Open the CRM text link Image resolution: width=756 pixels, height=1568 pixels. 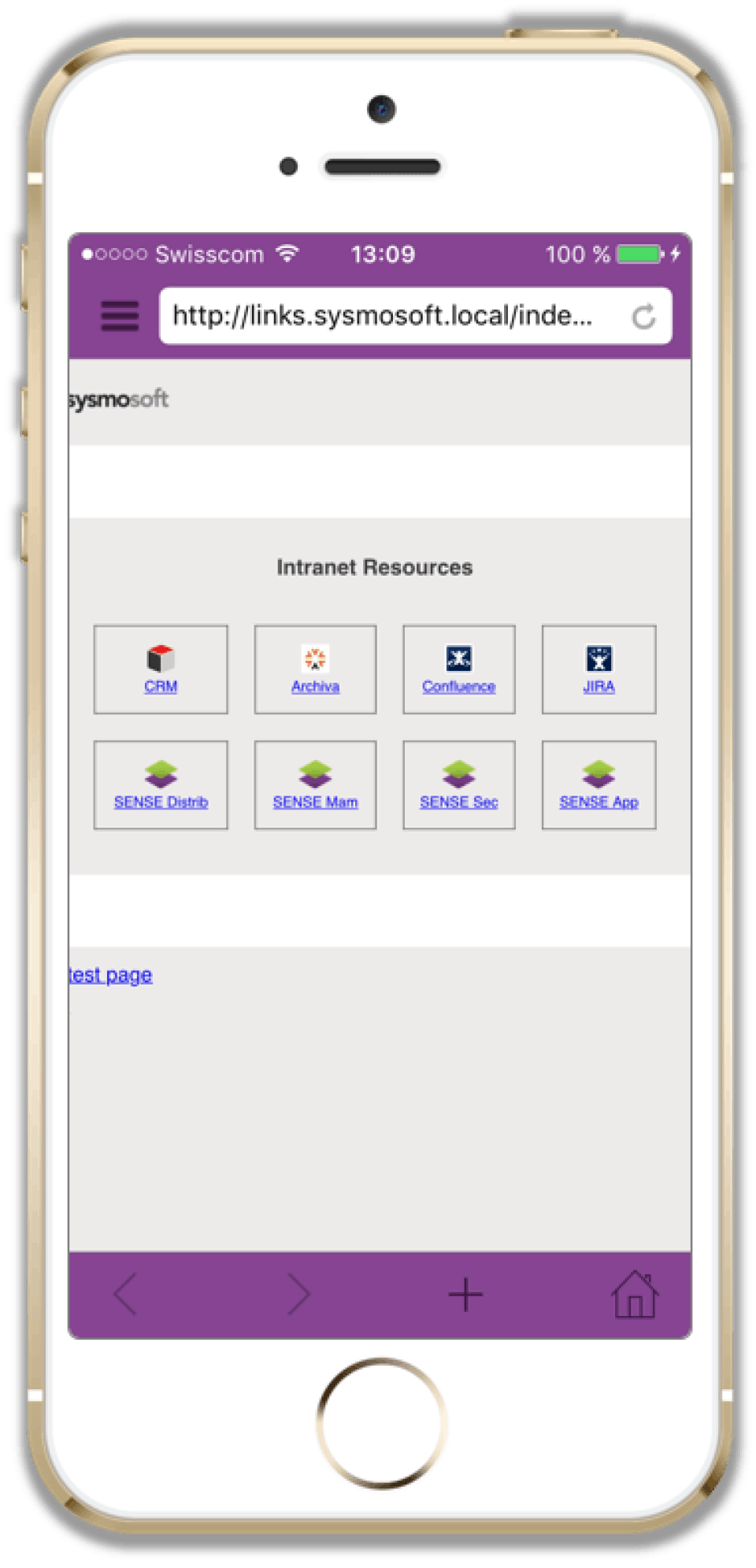161,686
